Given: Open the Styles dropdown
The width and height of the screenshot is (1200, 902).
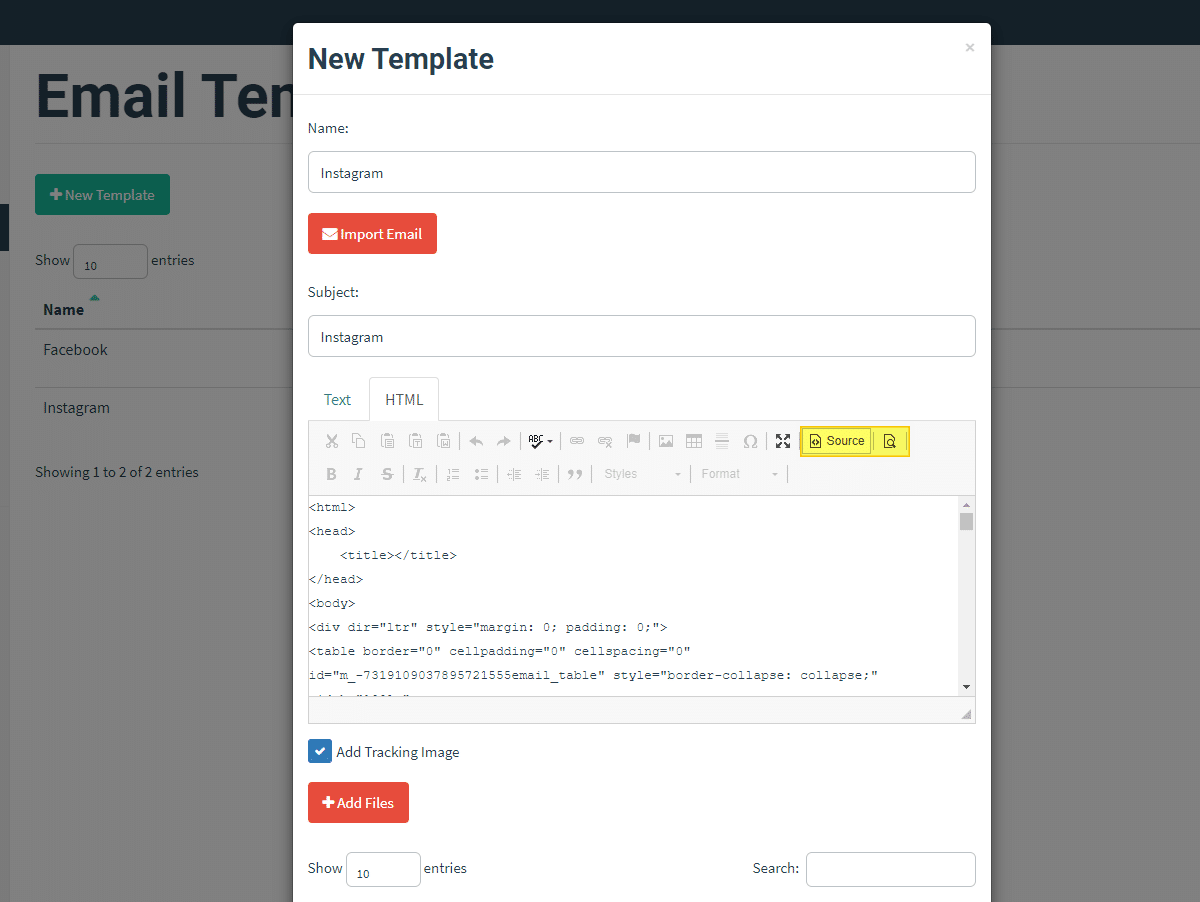Looking at the screenshot, I should tap(642, 474).
